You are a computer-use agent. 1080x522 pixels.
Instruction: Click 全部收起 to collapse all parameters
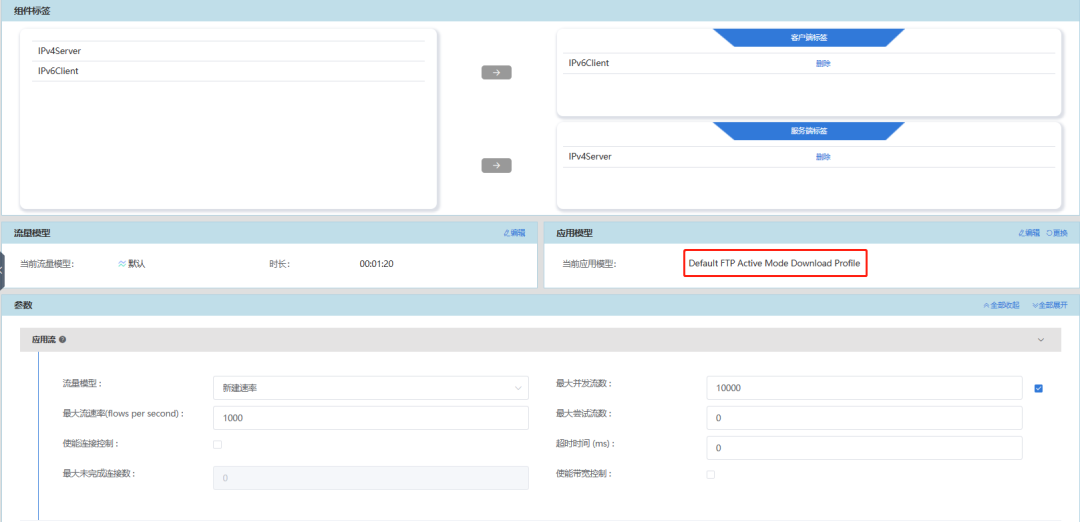(1001, 305)
